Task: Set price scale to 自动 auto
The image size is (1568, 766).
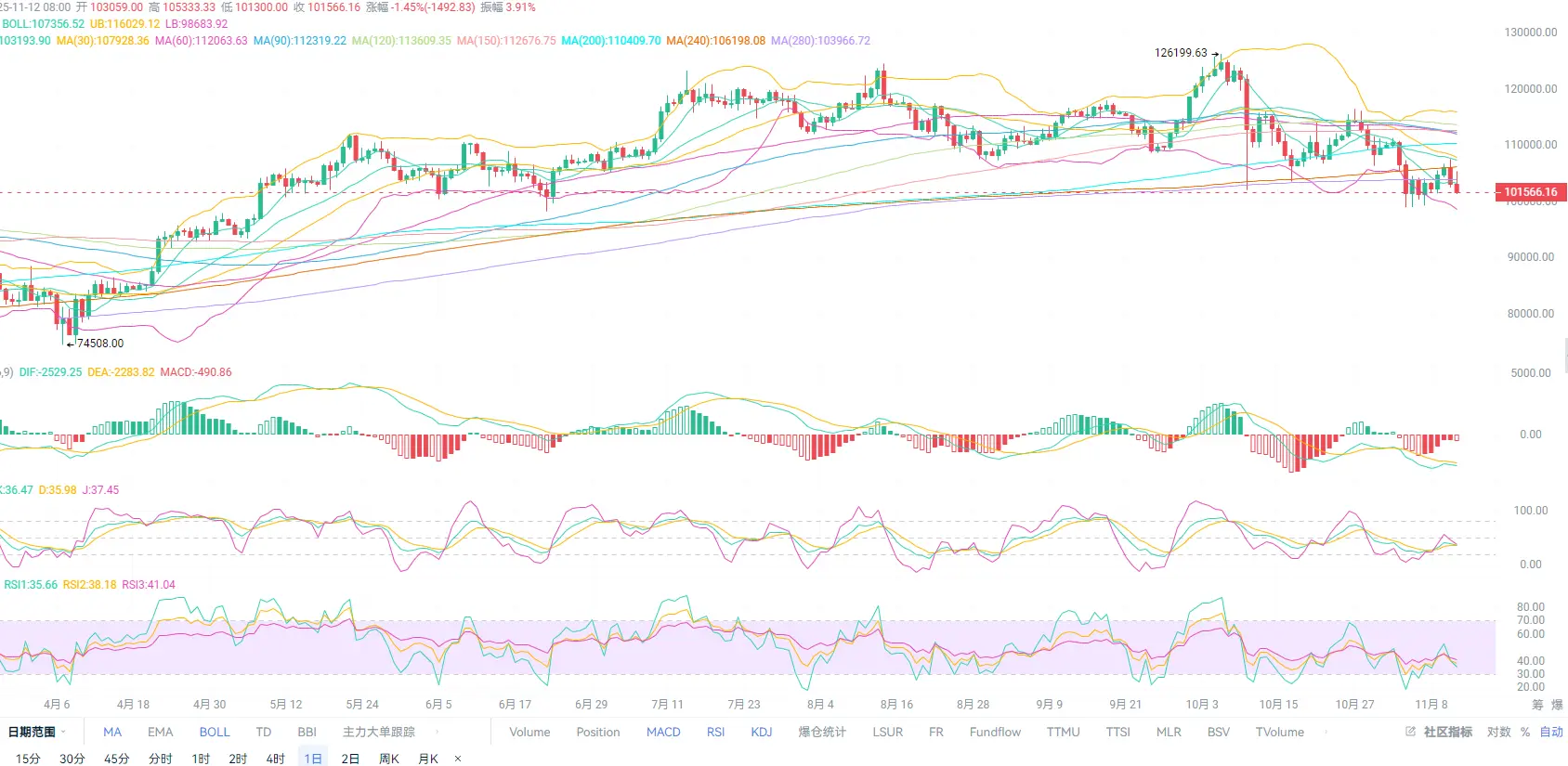Action: (x=1551, y=732)
